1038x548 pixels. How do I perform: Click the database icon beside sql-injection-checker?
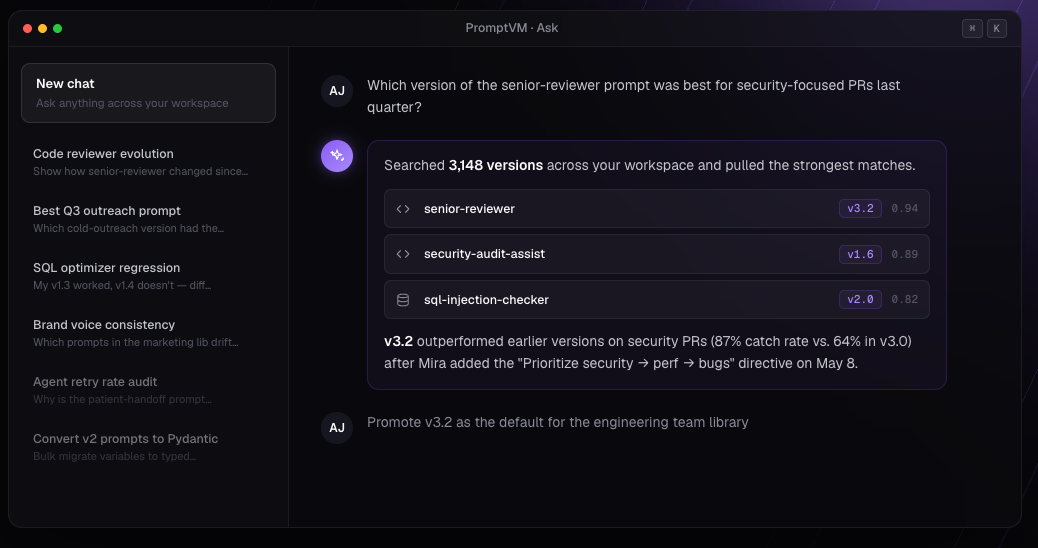click(x=402, y=300)
